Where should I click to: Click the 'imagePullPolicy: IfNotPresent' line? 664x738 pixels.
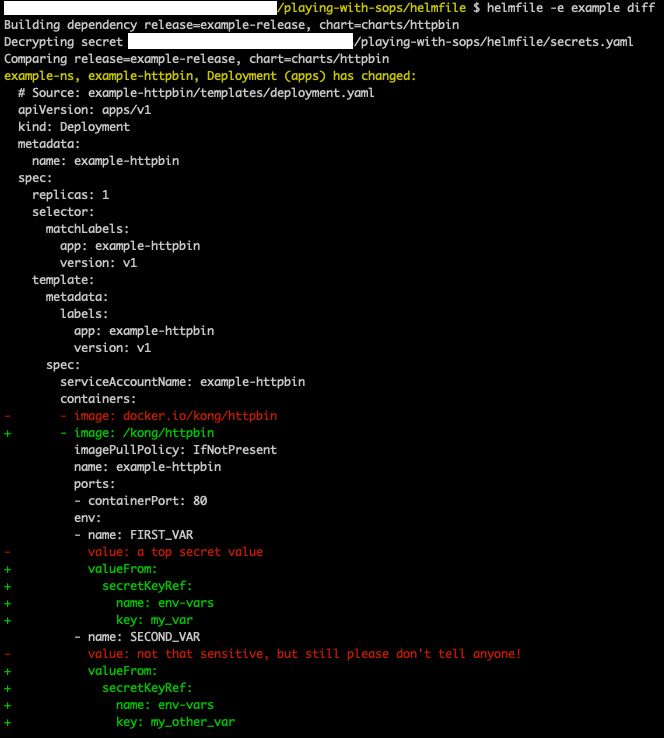175,449
